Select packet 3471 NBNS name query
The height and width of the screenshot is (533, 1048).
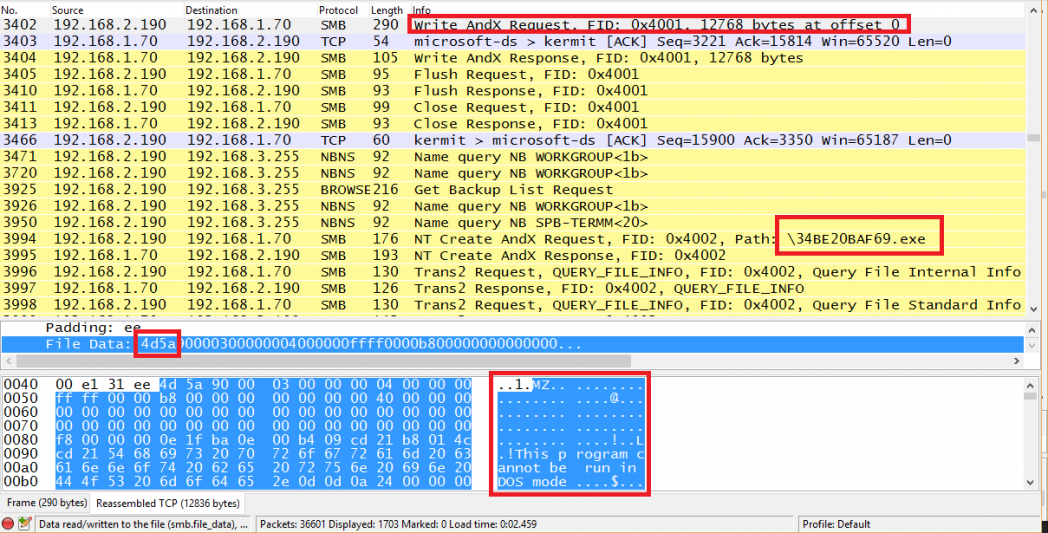tap(513, 156)
